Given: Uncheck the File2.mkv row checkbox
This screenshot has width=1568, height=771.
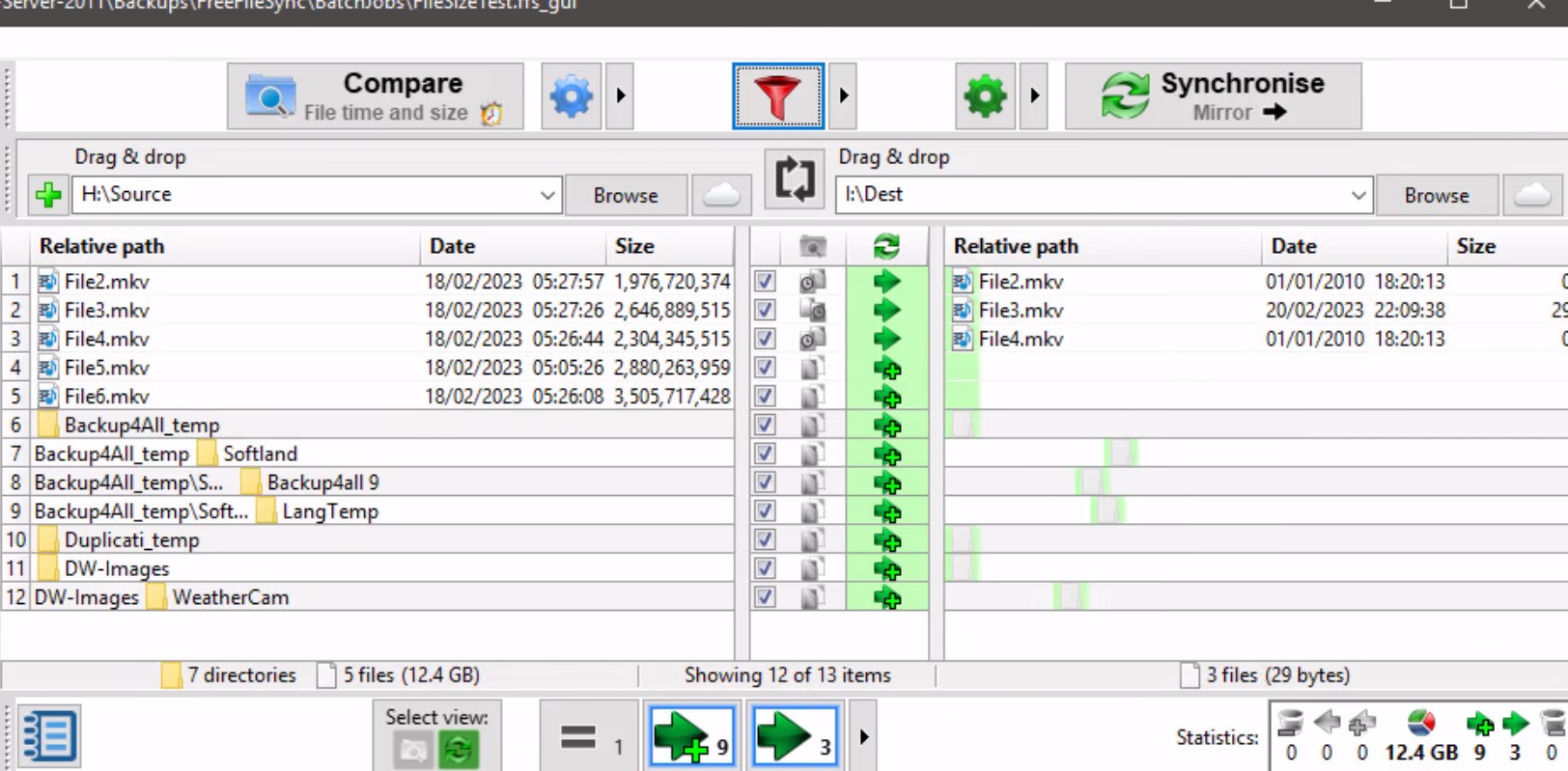Looking at the screenshot, I should [x=765, y=282].
